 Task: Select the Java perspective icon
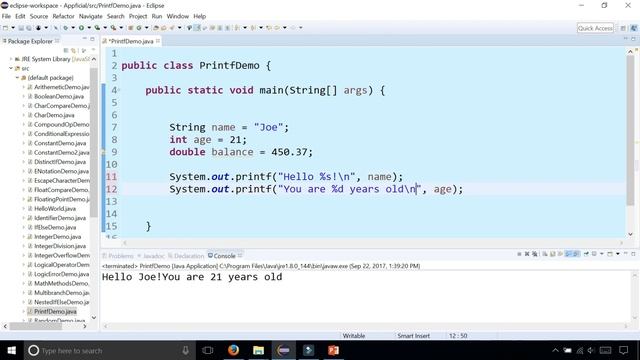click(633, 28)
